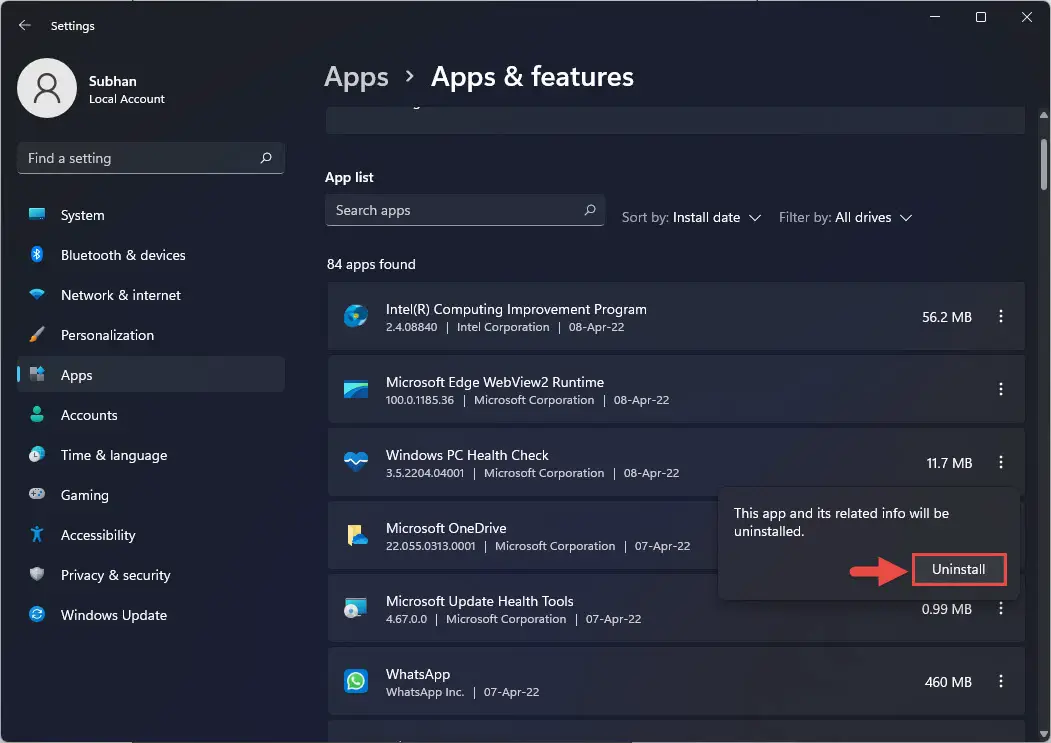
Task: Click the Windows PC Health Check heart icon
Action: coord(356,462)
